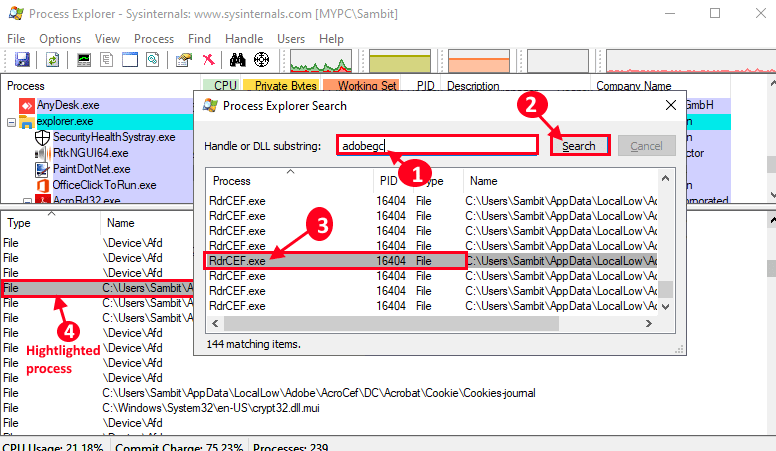776x451 pixels.
Task: Click the View DLLs/Handles toolbar icon
Action: click(x=153, y=60)
